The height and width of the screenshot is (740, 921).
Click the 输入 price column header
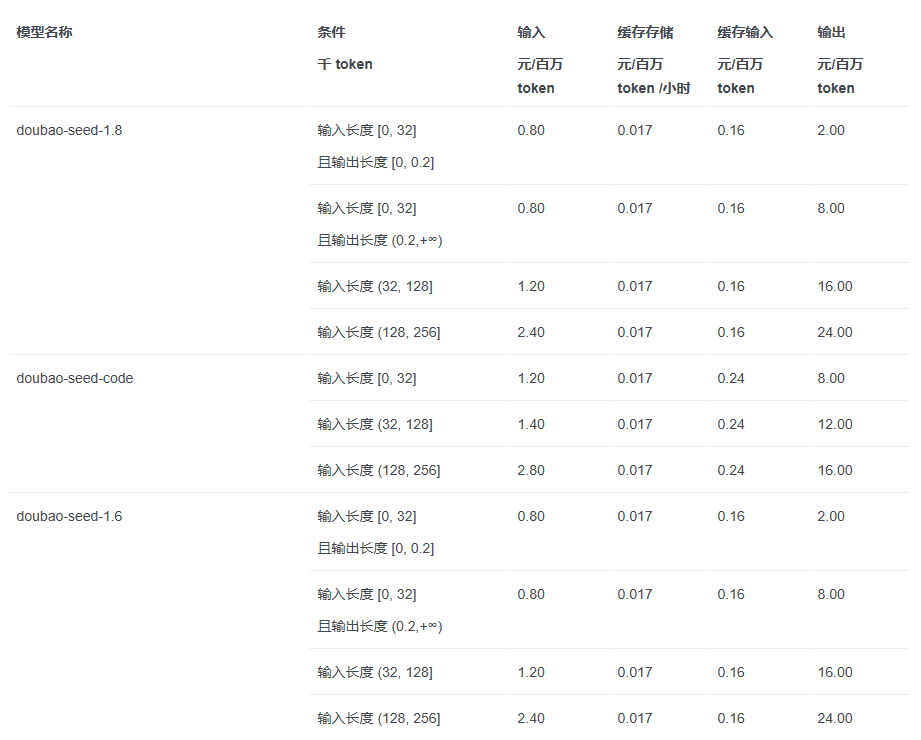pos(531,32)
